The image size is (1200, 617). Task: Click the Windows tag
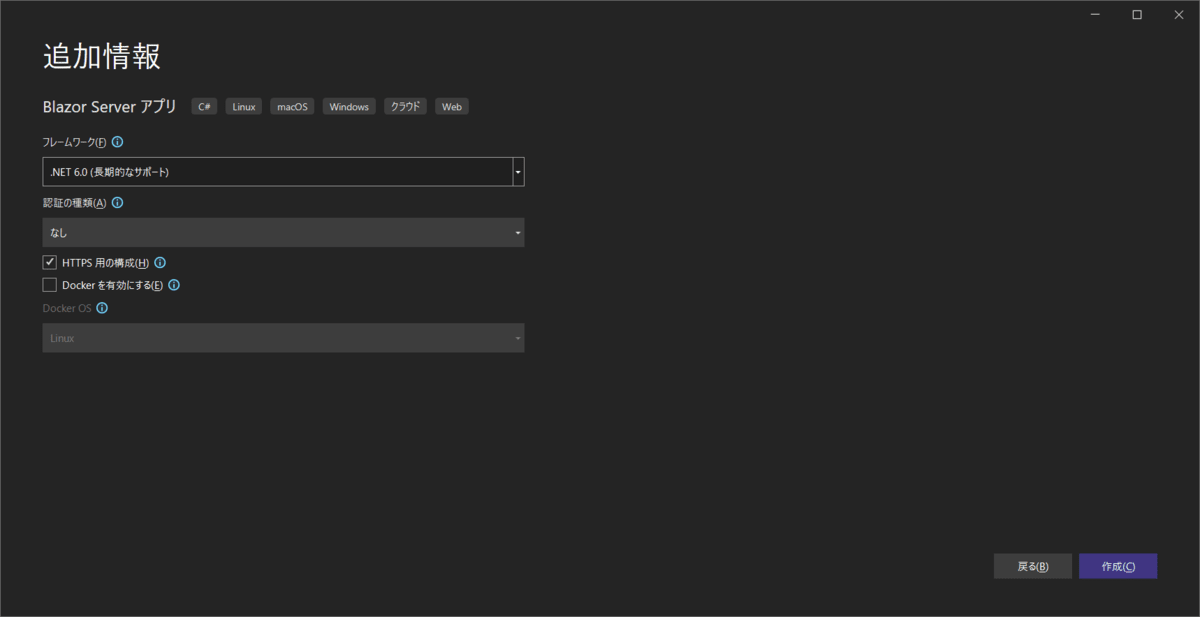click(349, 106)
